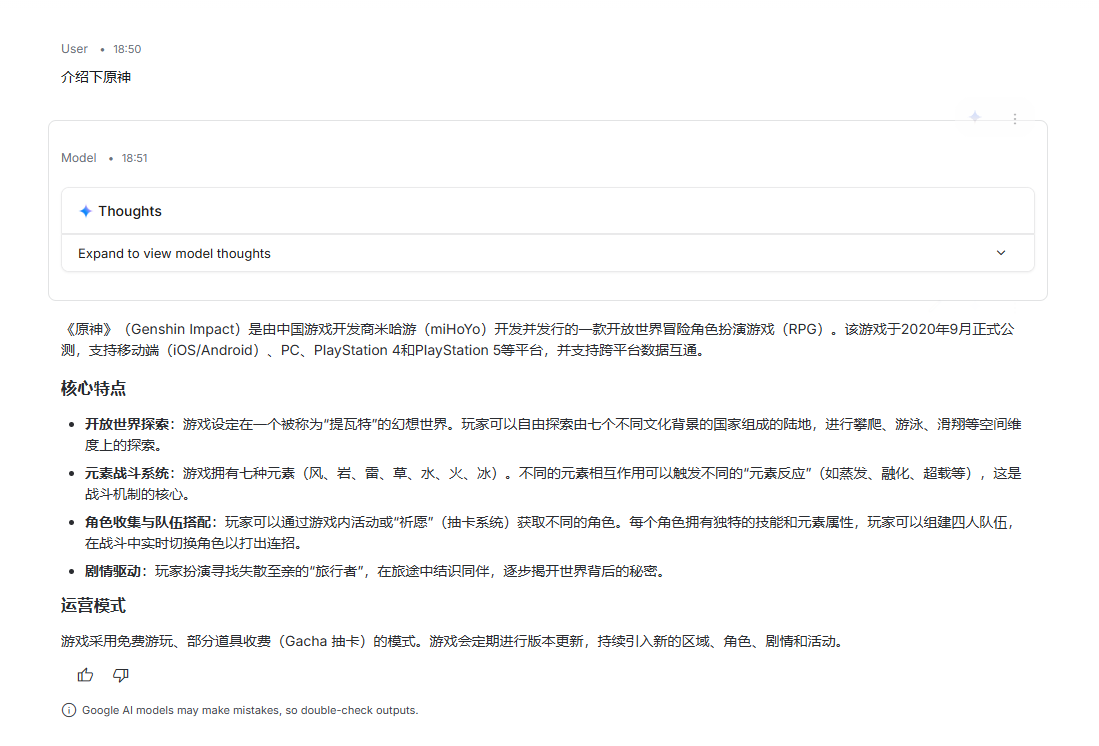Click the Thoughts panel header label
Viewport: 1099px width, 746px height.
point(130,211)
